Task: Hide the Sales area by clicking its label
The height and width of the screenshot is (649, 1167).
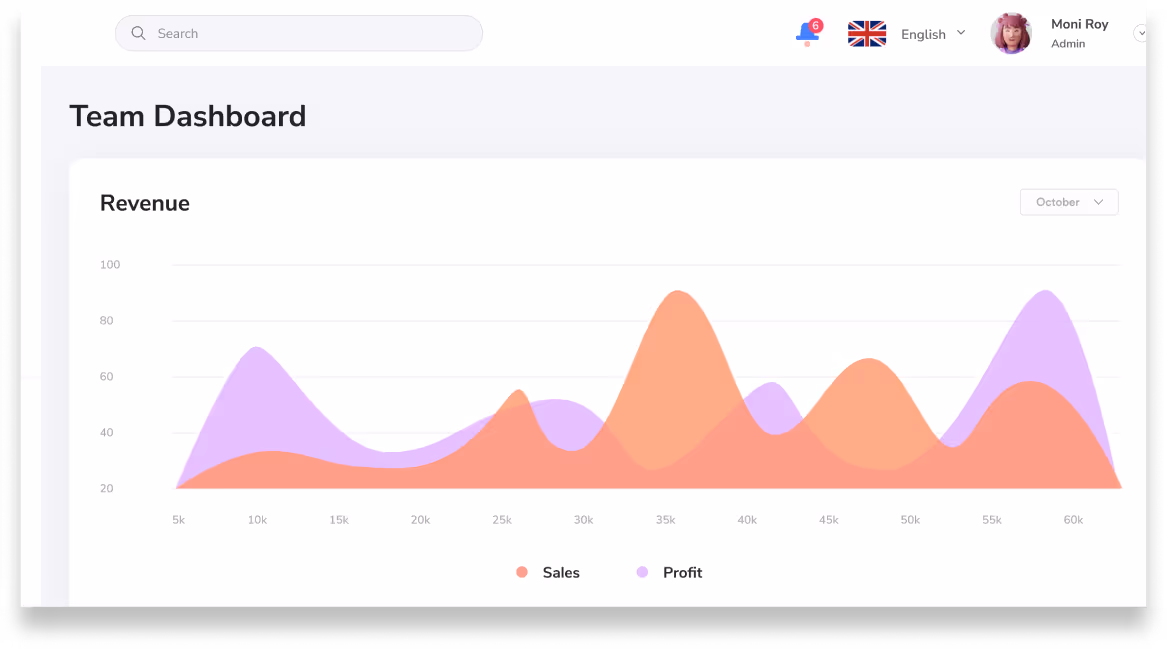Action: (x=560, y=572)
